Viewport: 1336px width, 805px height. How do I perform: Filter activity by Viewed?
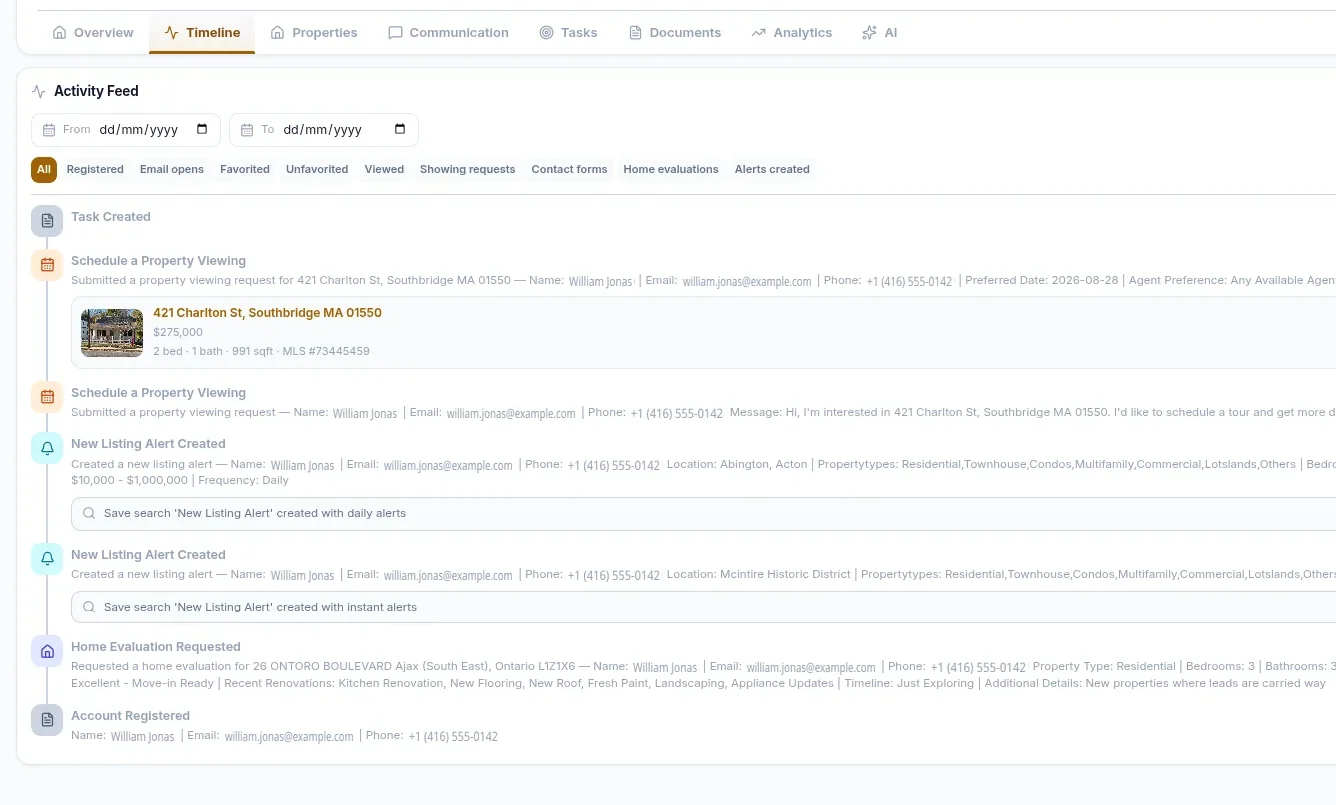tap(384, 170)
